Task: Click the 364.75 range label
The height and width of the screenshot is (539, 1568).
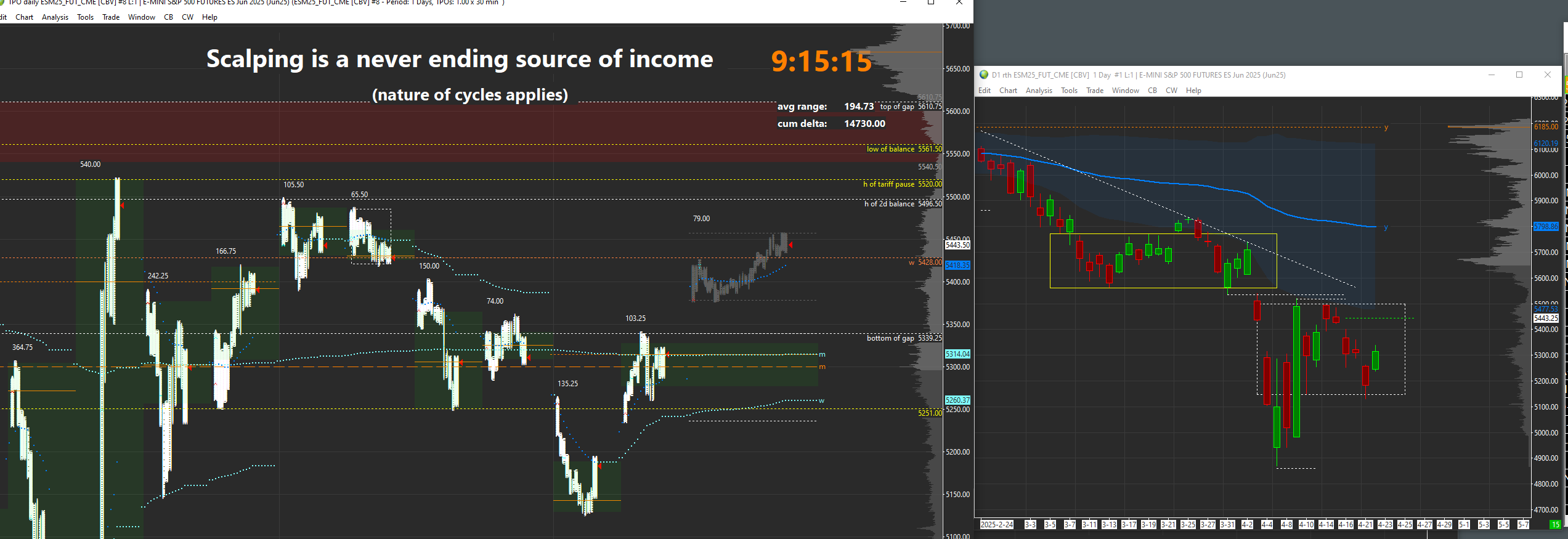Action: [x=22, y=347]
